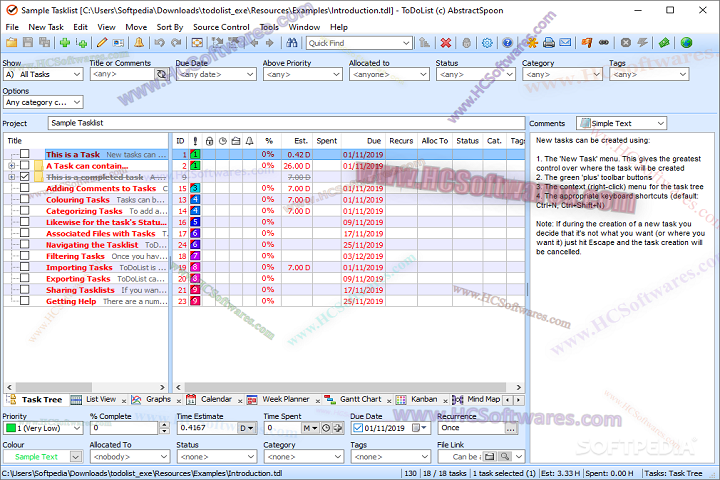Click the Due column header
This screenshot has width=720, height=480.
[x=363, y=141]
